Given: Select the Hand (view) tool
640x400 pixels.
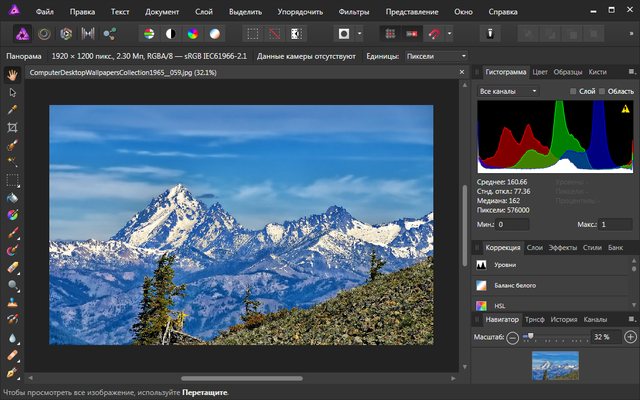Looking at the screenshot, I should click(11, 74).
